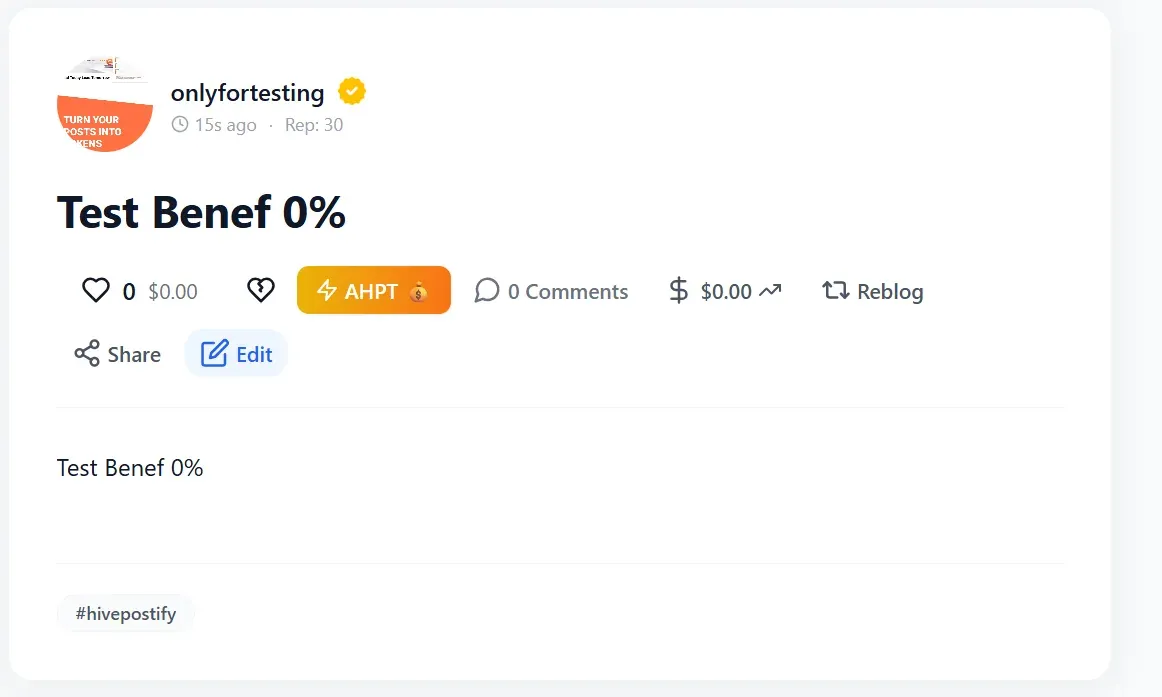The image size is (1162, 697).
Task: Click the broken heart downvote icon
Action: [260, 290]
